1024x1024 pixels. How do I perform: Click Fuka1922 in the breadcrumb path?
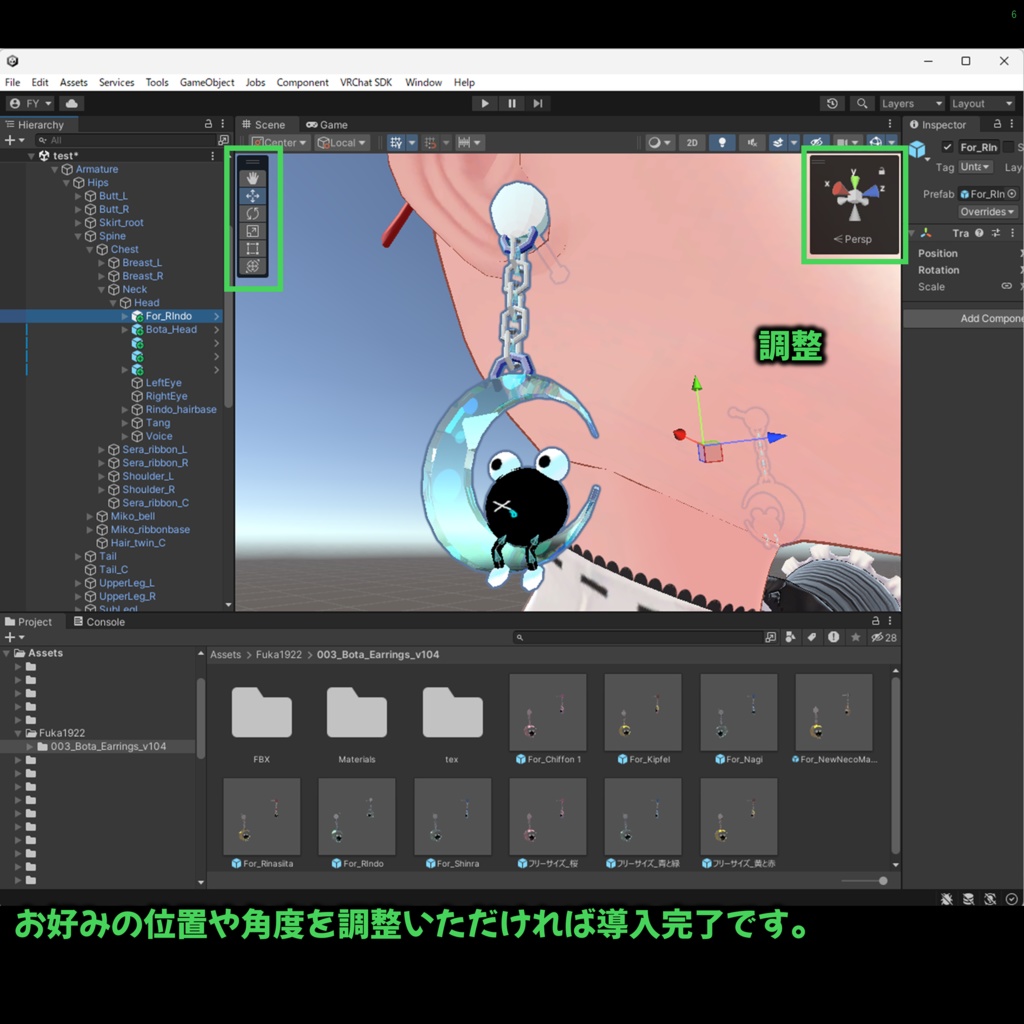[279, 654]
